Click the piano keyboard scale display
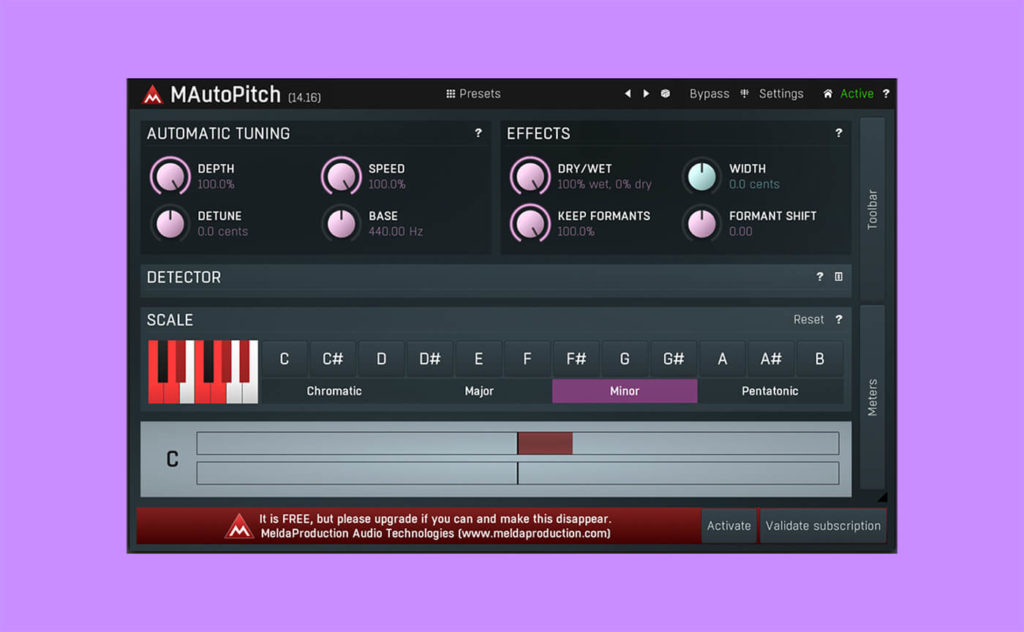Screen dimensions: 1024x632 [203, 371]
